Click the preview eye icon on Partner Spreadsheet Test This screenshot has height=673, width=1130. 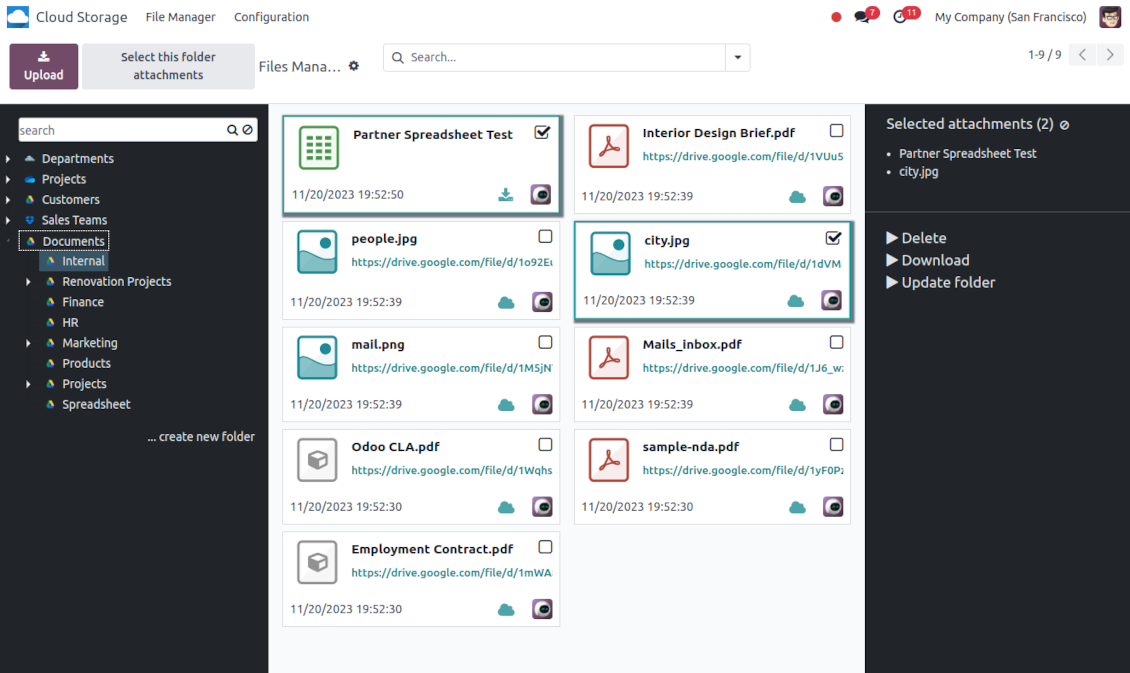pyautogui.click(x=541, y=195)
